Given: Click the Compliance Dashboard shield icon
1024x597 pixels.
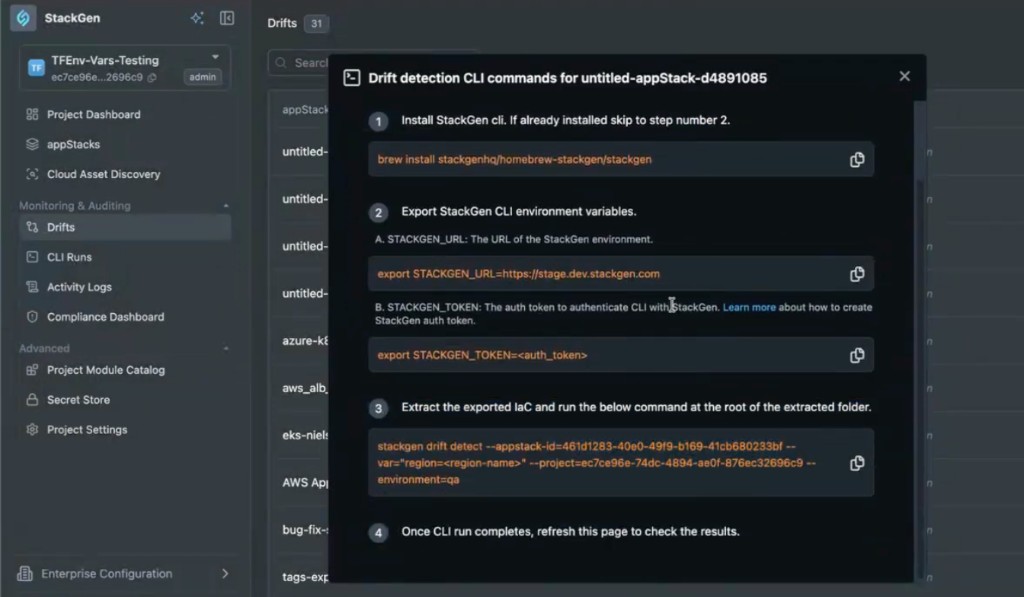Looking at the screenshot, I should (32, 317).
